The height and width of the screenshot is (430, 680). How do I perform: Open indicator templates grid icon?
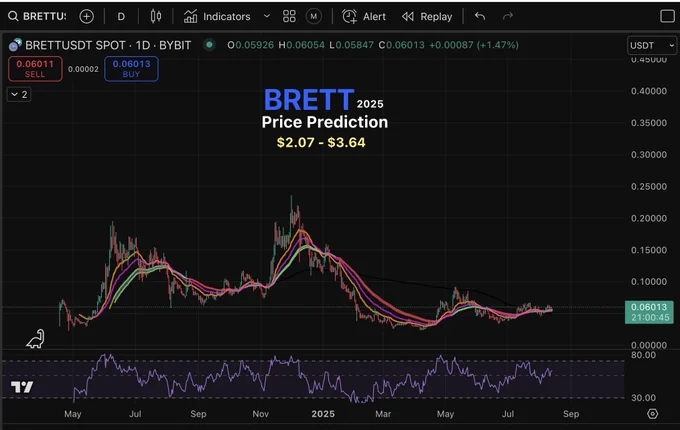[289, 16]
